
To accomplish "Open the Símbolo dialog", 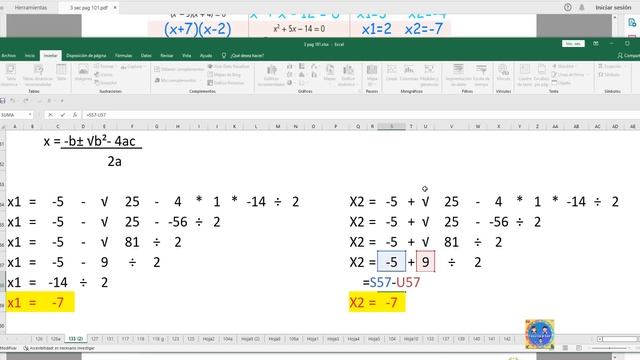I will point(609,75).
